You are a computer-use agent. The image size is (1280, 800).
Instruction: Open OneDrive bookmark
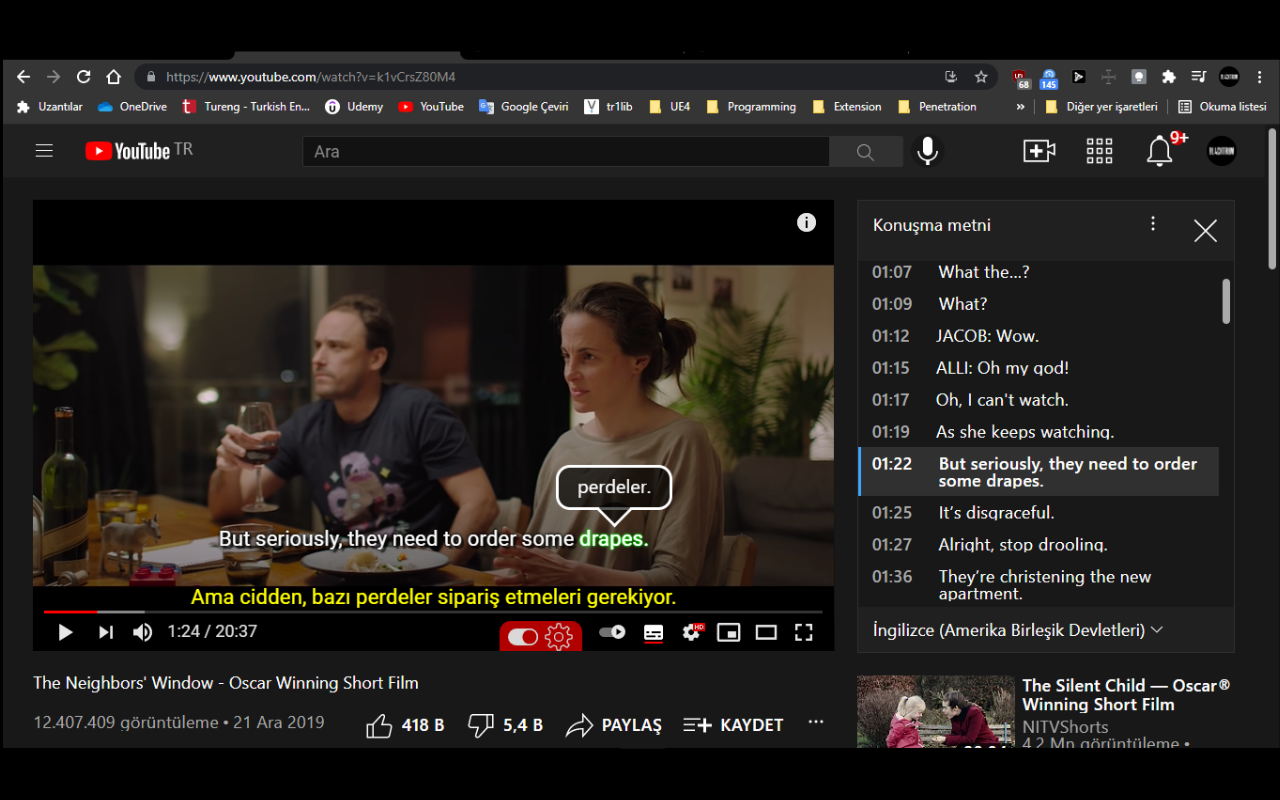132,107
